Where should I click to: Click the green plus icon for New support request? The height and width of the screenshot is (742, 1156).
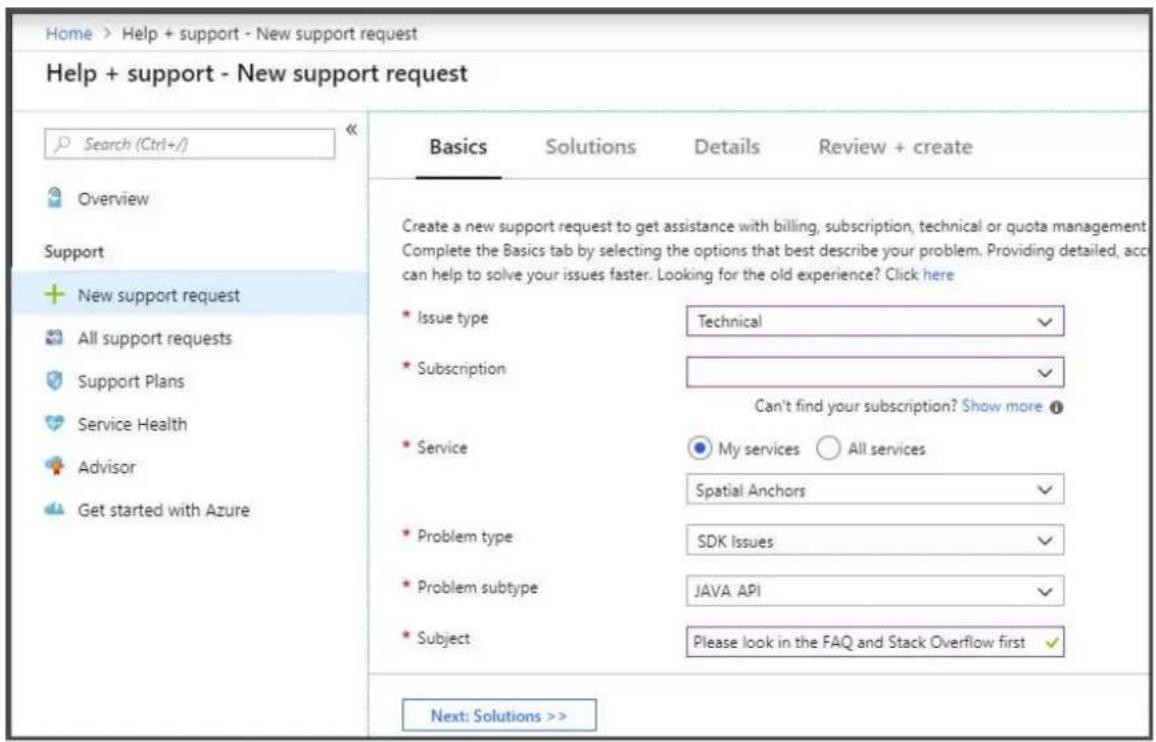54,295
